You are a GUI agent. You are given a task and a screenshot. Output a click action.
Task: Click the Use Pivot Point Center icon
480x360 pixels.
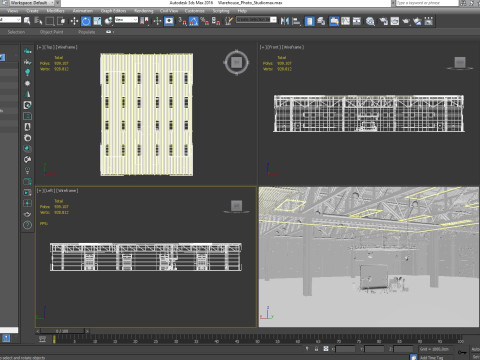coord(144,21)
